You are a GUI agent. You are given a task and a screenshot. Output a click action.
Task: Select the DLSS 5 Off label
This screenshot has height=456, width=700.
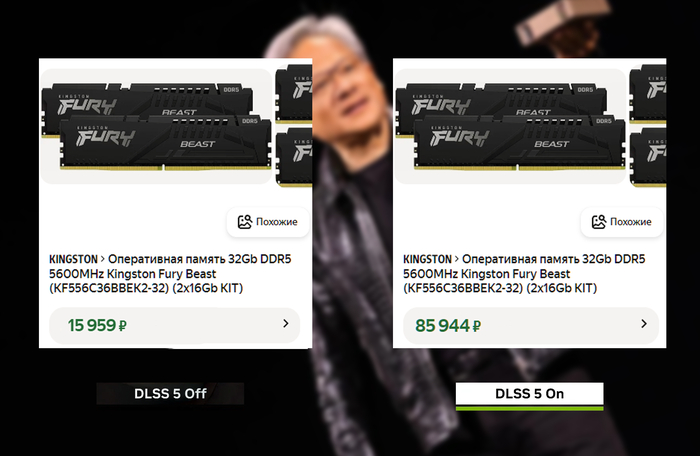(170, 393)
